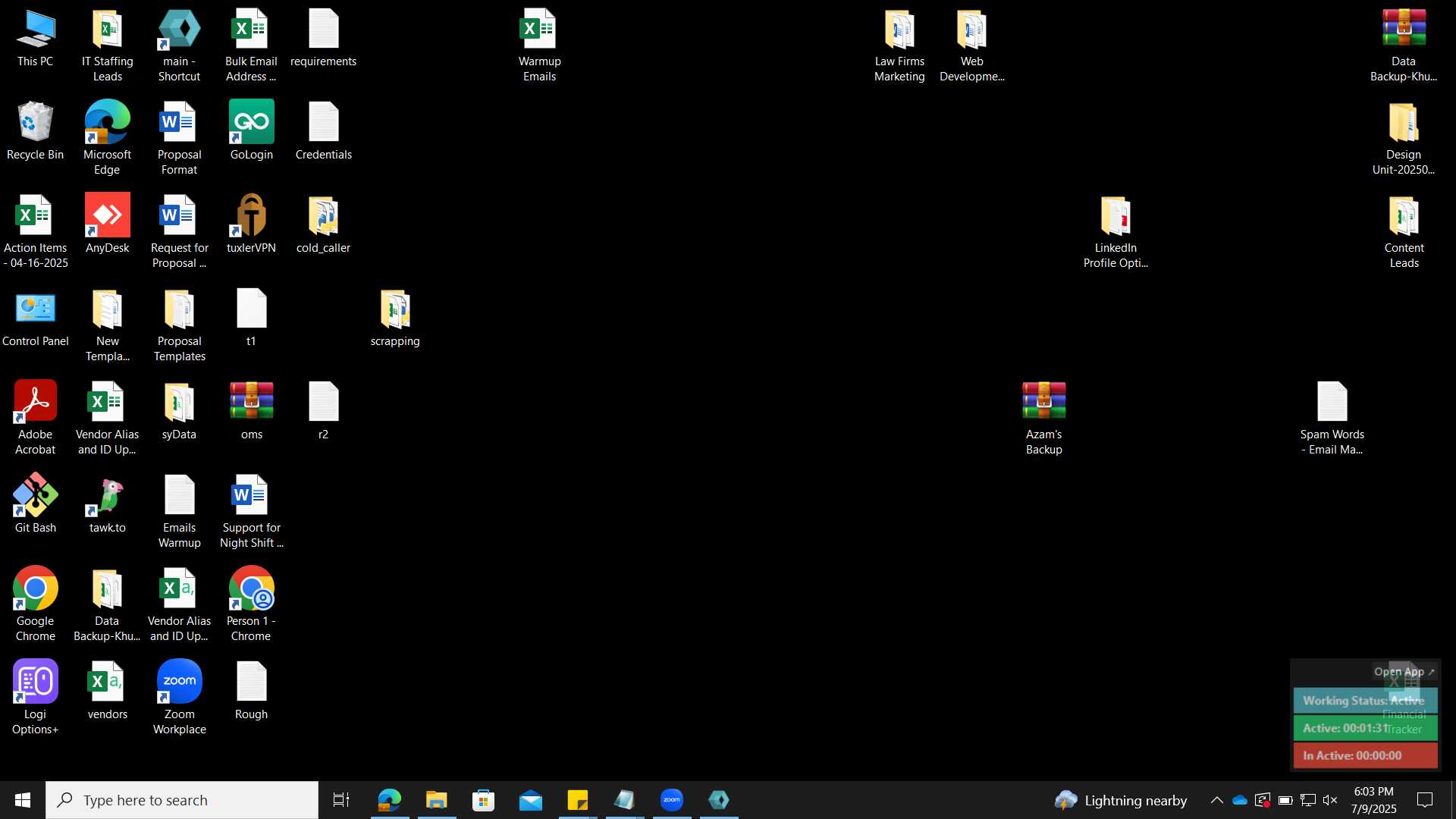Open Microsoft Edge from the taskbar
1456x819 pixels.
(x=389, y=800)
